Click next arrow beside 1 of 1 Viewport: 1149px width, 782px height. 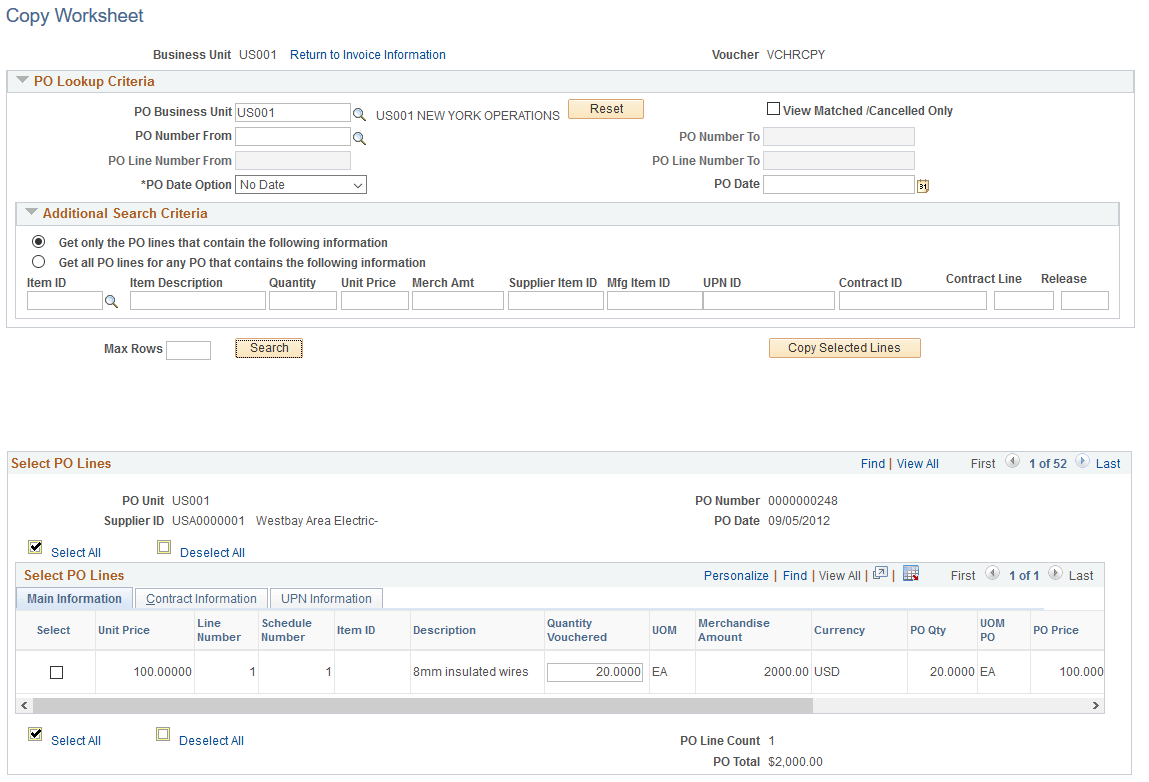[1055, 575]
